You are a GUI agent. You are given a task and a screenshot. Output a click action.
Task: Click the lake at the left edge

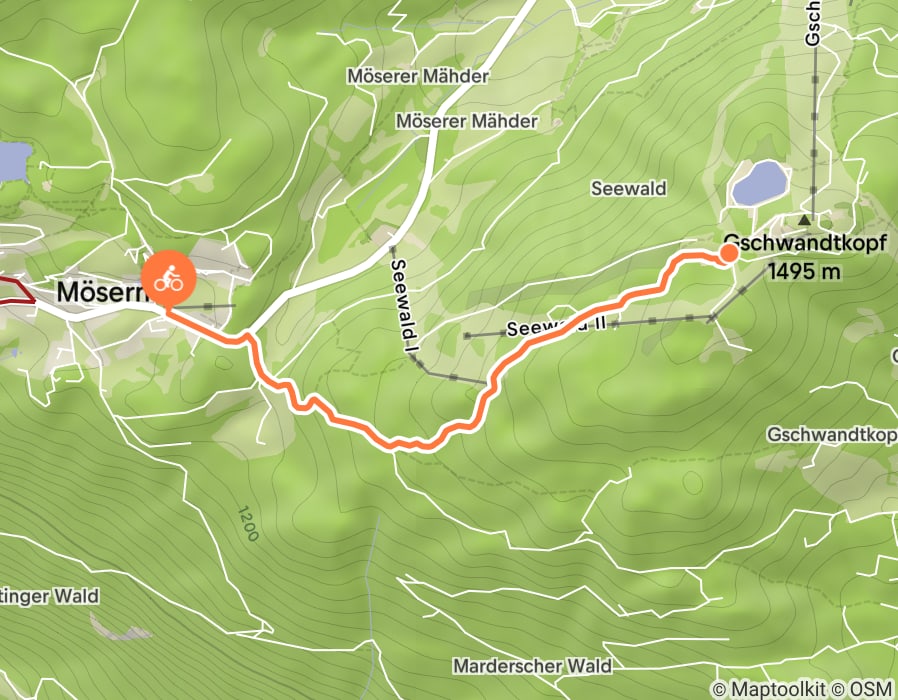(x=14, y=162)
